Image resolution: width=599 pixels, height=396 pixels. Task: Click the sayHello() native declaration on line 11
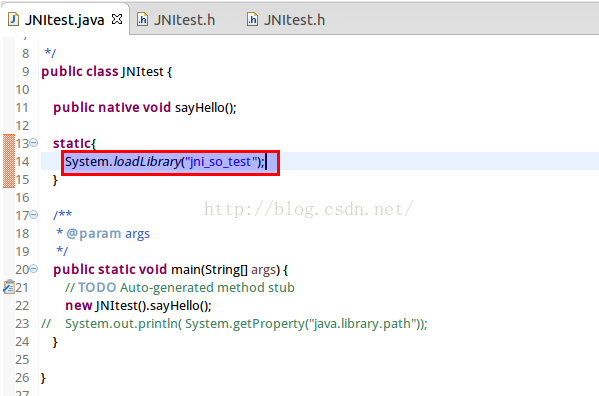click(x=145, y=108)
